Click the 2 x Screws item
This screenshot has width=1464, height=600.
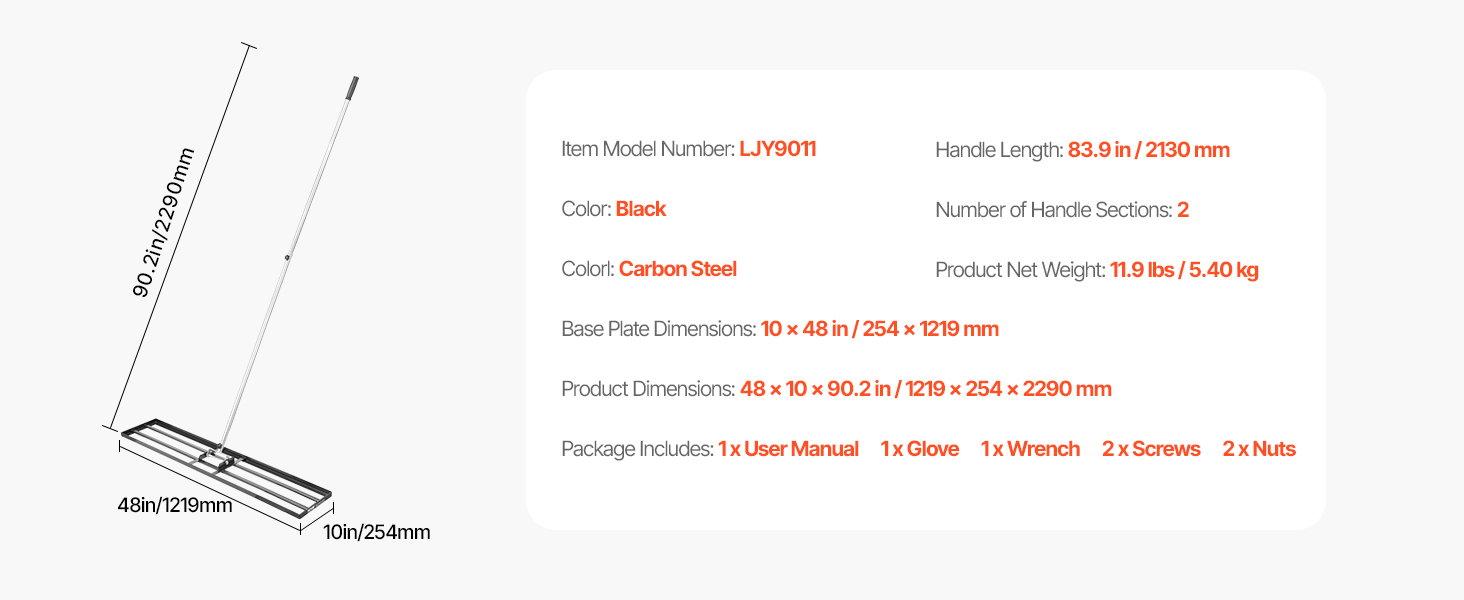pos(1151,449)
